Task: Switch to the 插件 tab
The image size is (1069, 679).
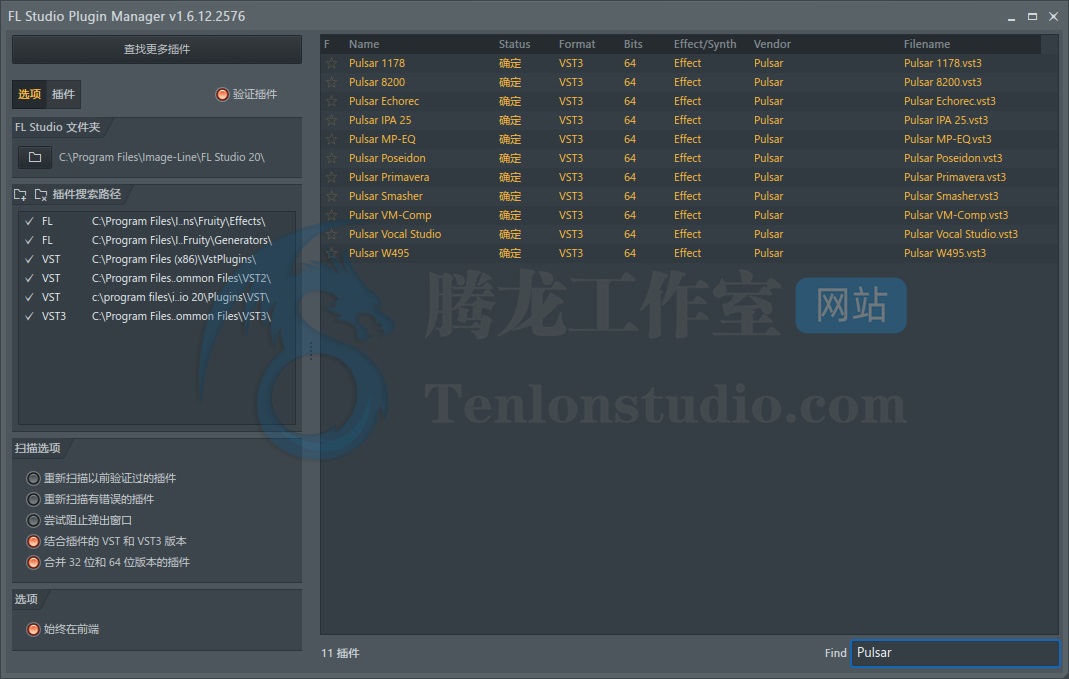Action: 63,94
